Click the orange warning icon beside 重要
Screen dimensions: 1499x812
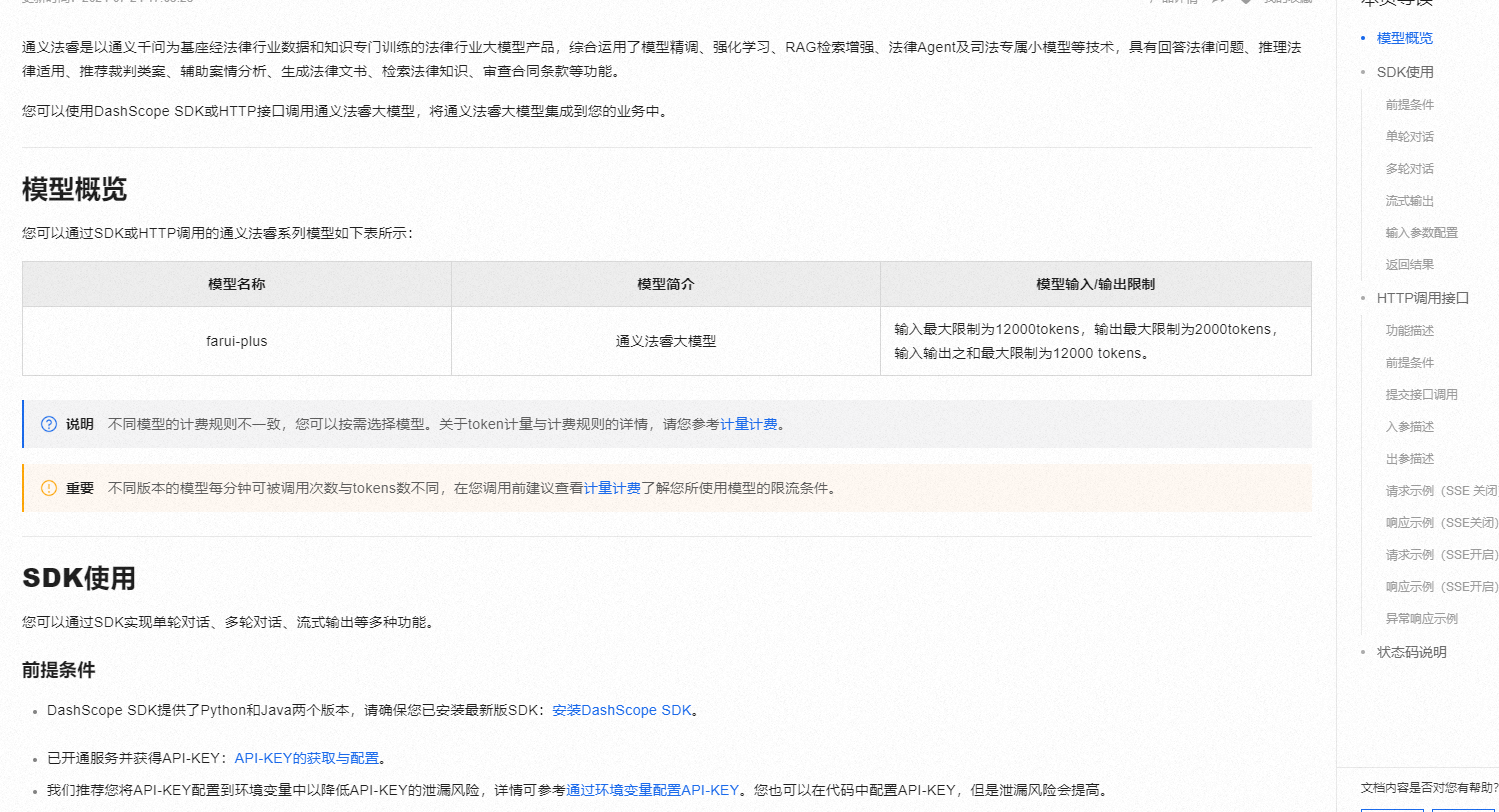(x=49, y=488)
